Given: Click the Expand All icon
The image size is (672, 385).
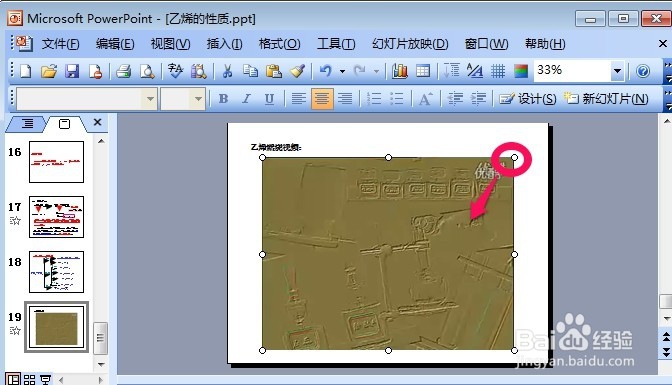Looking at the screenshot, I should 451,71.
